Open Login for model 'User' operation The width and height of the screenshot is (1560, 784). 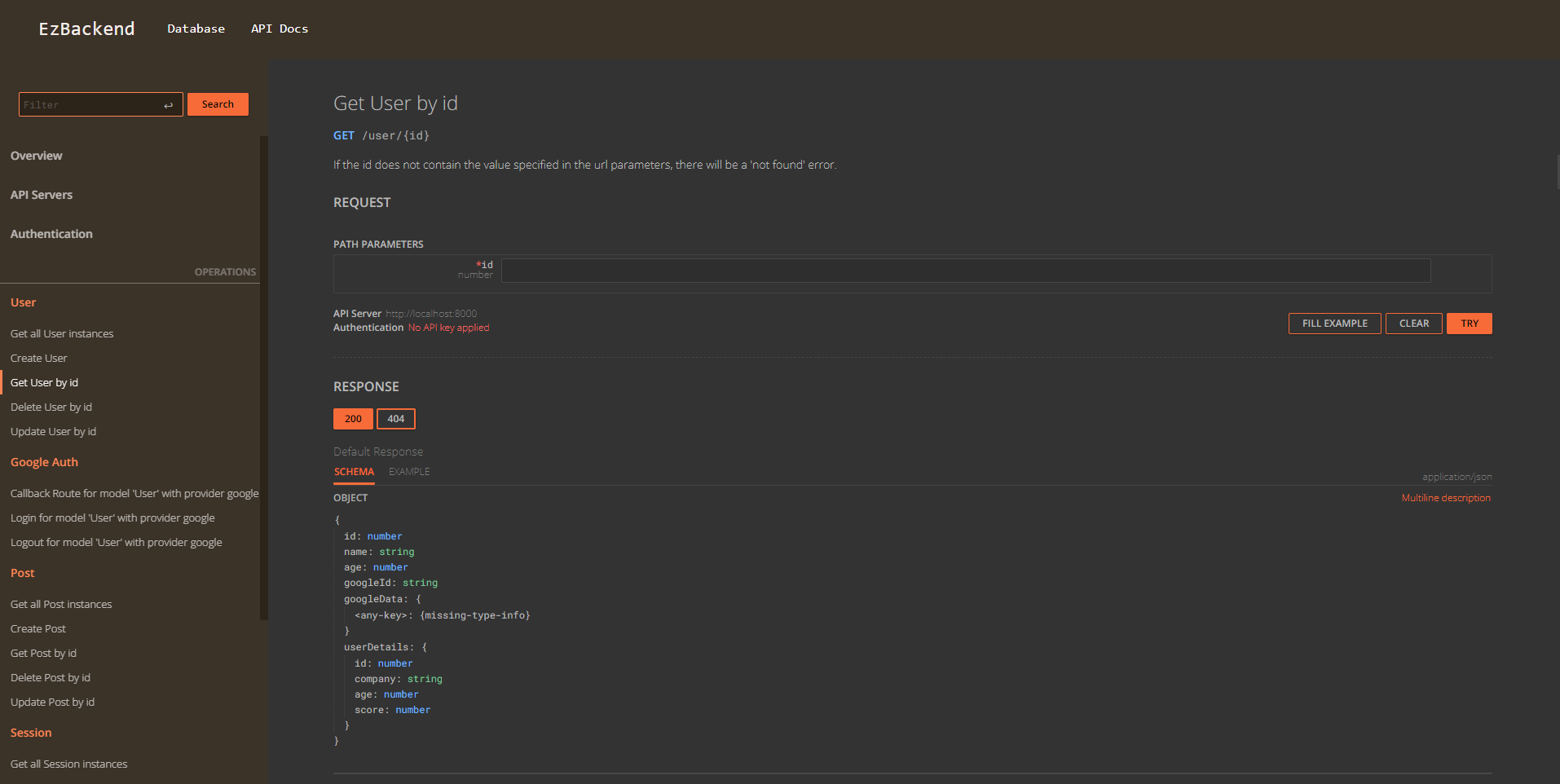click(x=113, y=518)
